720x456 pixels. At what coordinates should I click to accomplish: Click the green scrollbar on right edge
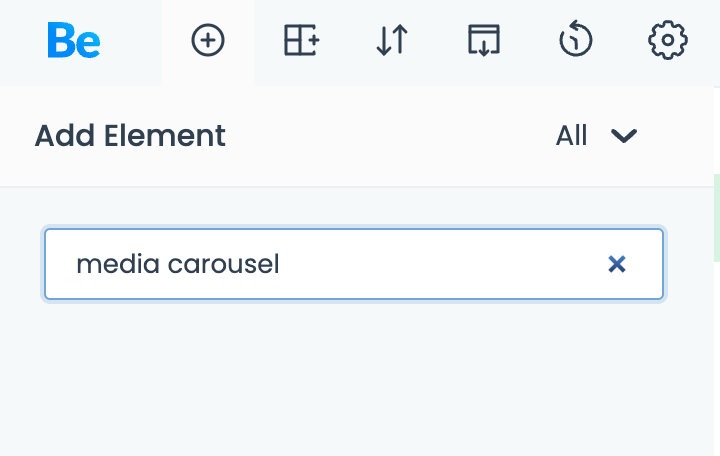[x=716, y=218]
